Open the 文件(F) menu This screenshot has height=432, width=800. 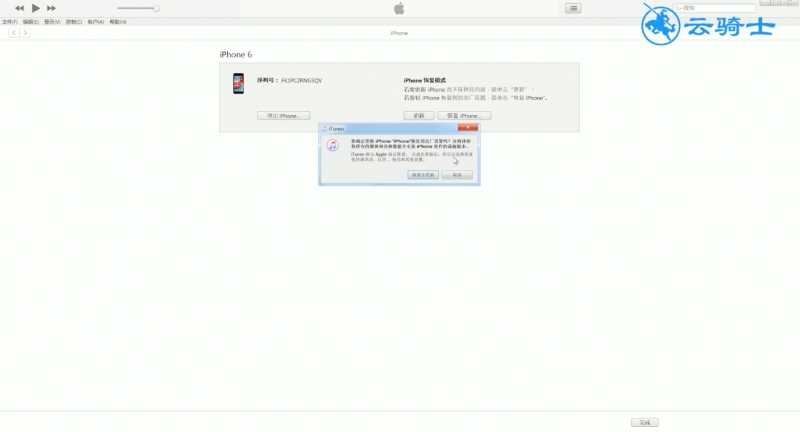[x=9, y=22]
